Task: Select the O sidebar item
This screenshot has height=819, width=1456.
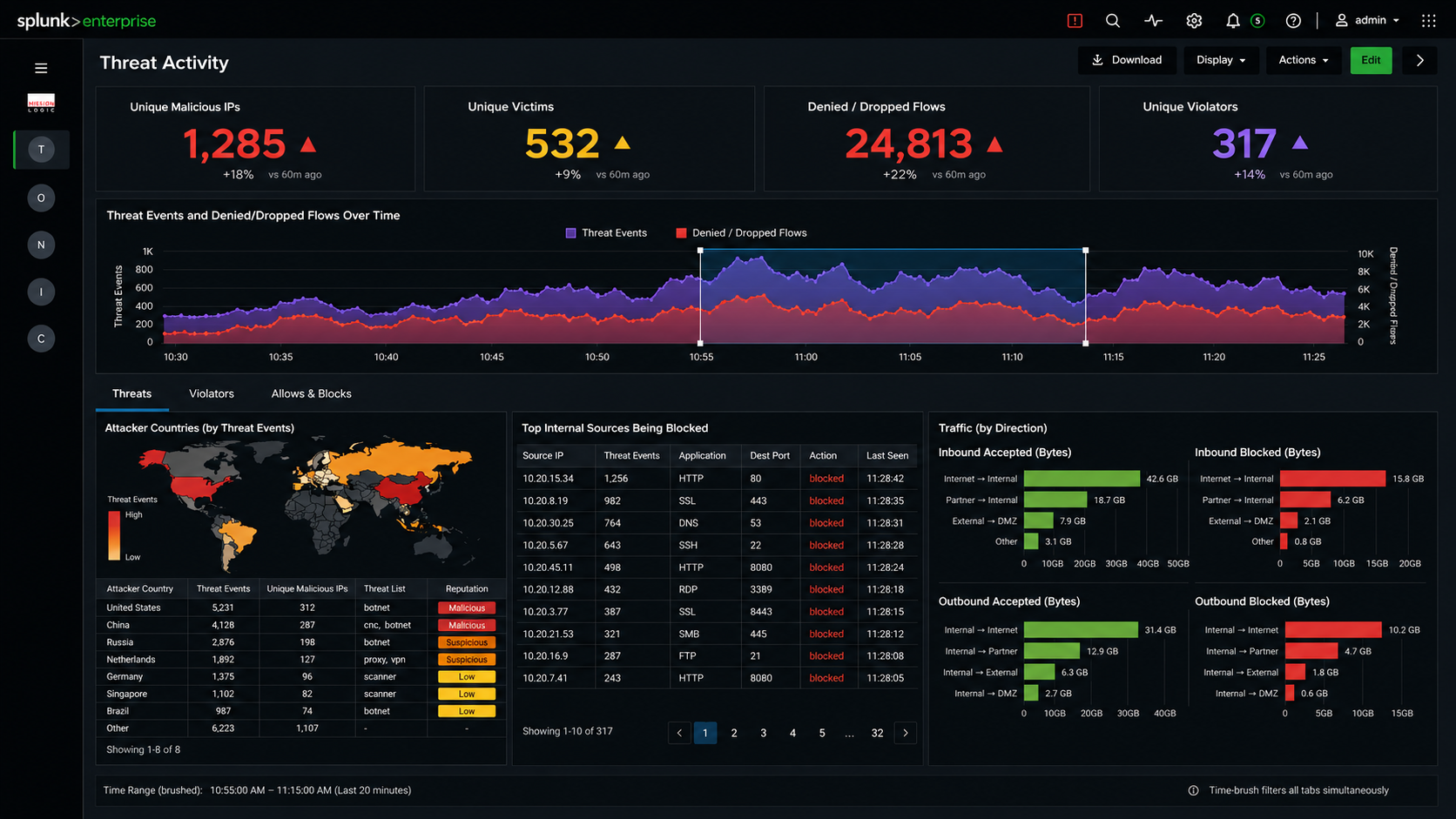Action: coord(41,198)
